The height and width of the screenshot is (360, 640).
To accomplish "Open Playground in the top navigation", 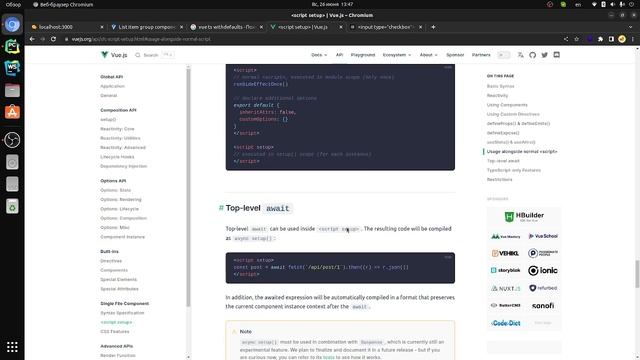I will click(363, 55).
